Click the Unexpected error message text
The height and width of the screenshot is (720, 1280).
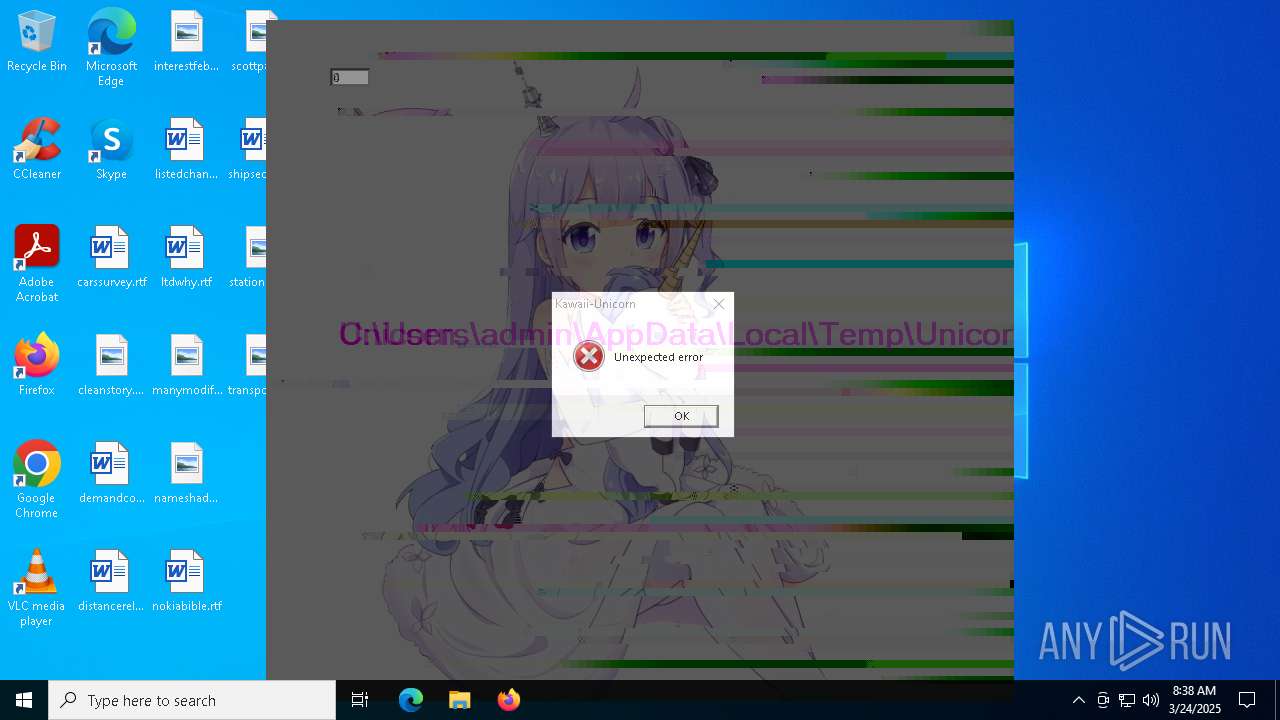click(658, 357)
